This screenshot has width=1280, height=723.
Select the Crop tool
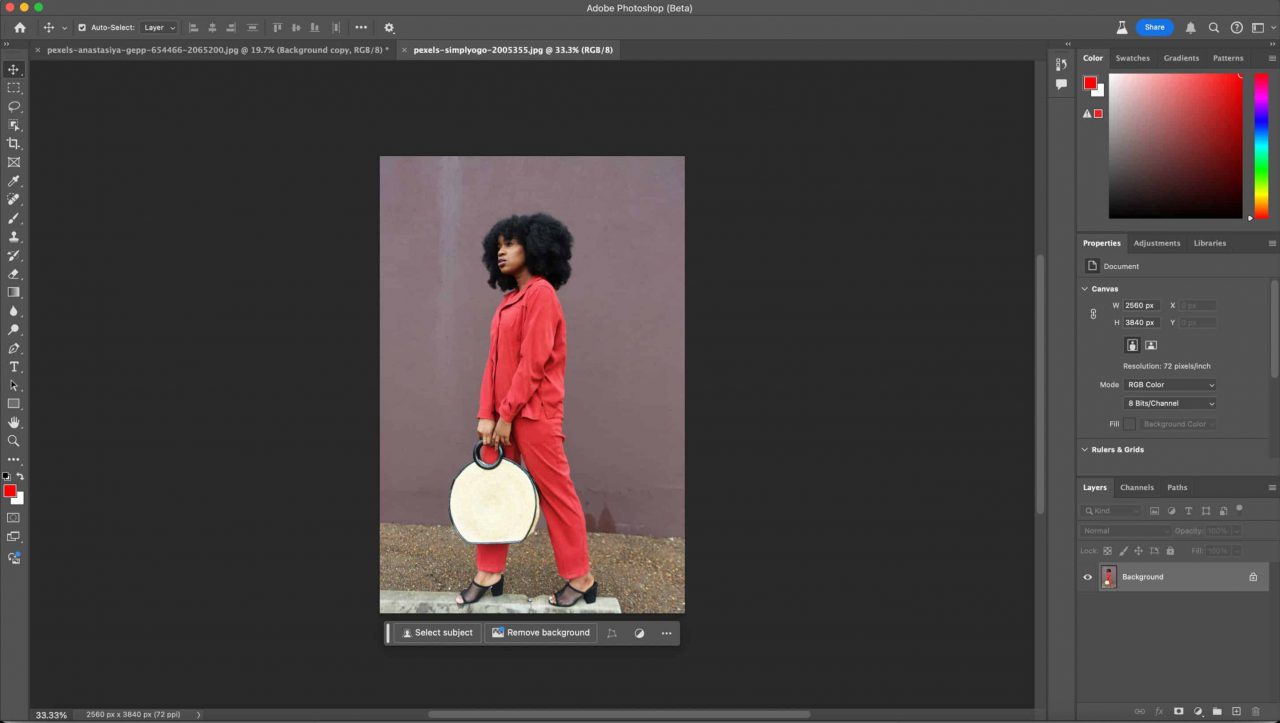14,143
